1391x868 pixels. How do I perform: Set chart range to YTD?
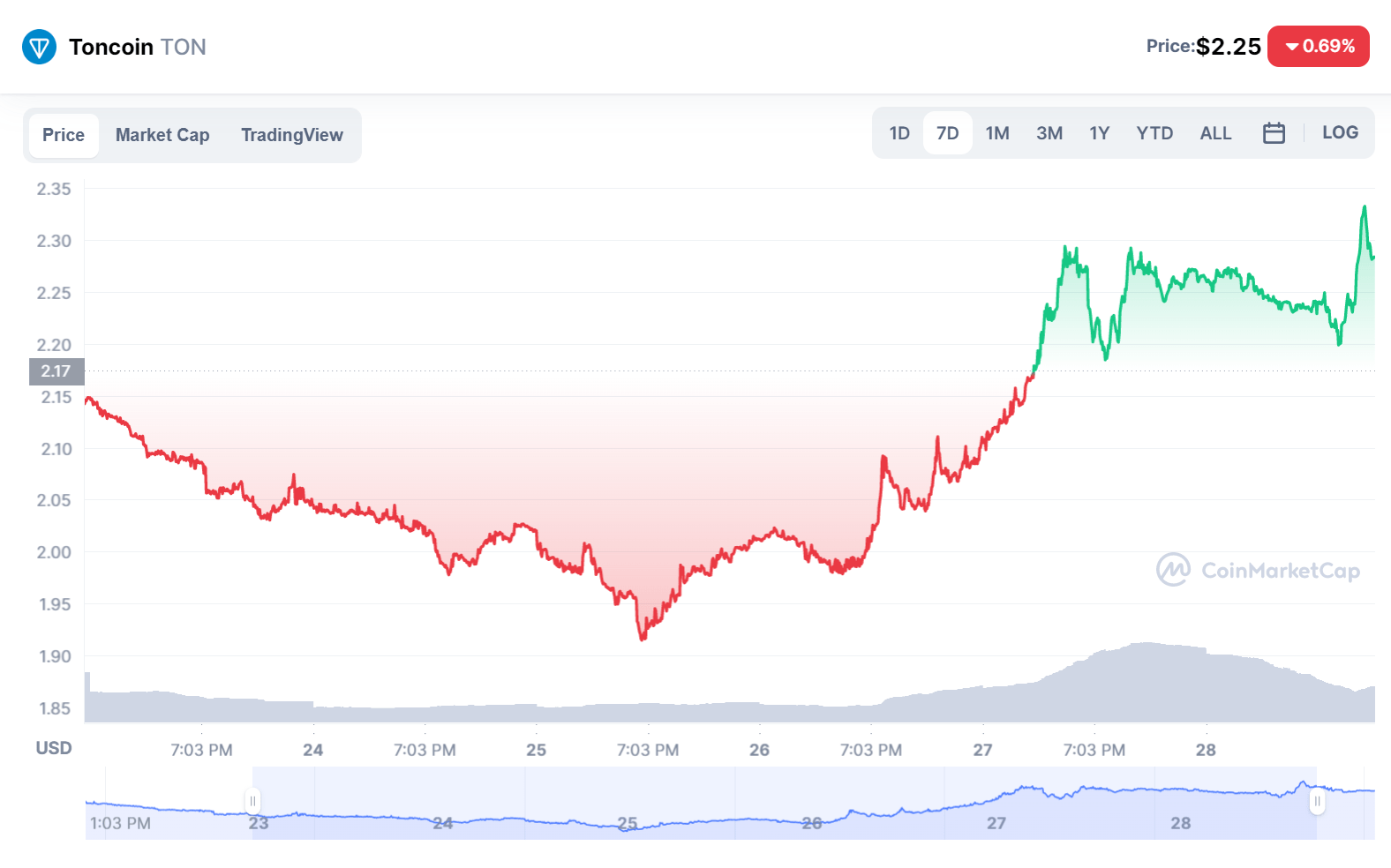1154,133
